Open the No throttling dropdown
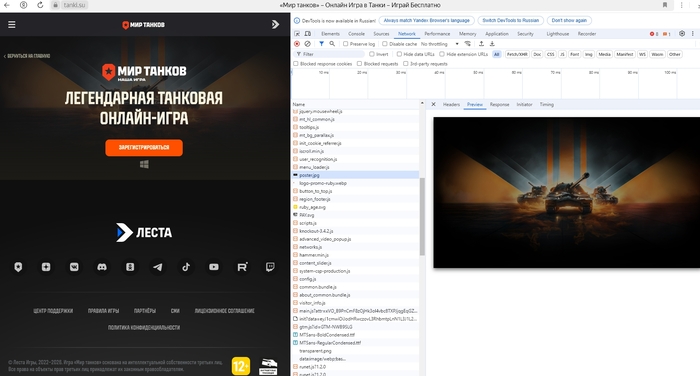The height and width of the screenshot is (376, 700). click(x=439, y=44)
